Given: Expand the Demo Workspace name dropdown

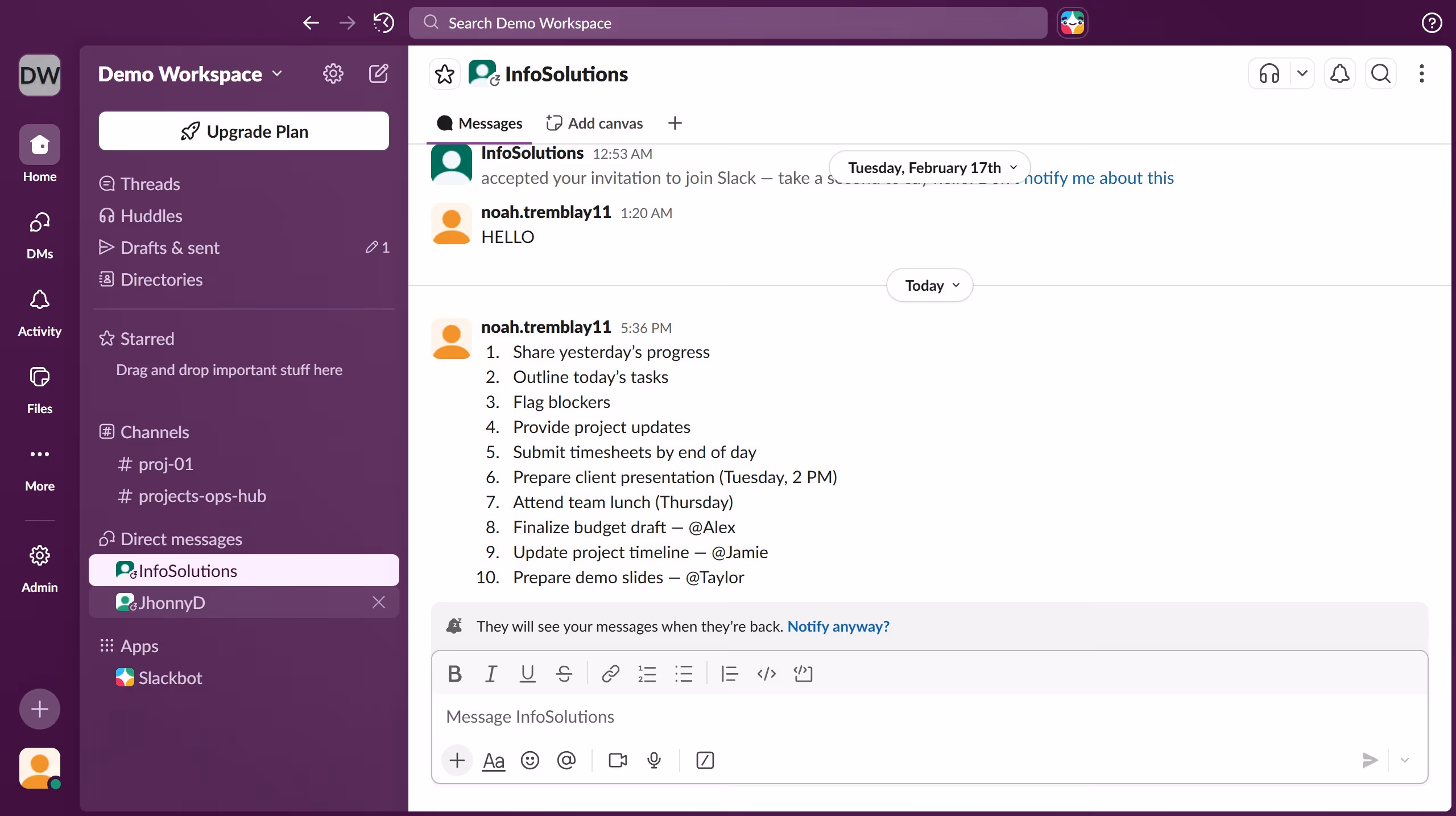Looking at the screenshot, I should pos(190,74).
